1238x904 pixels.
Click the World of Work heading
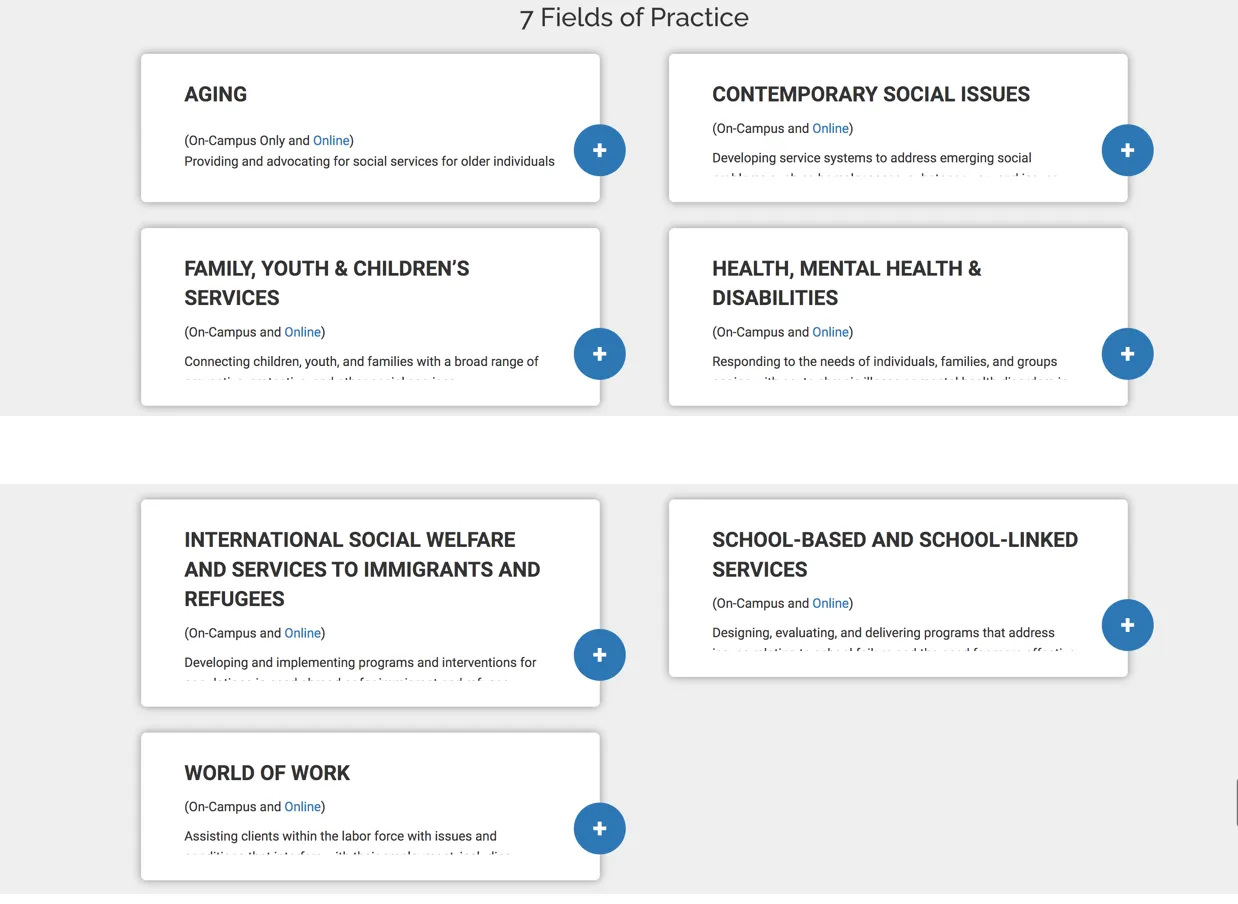(267, 773)
